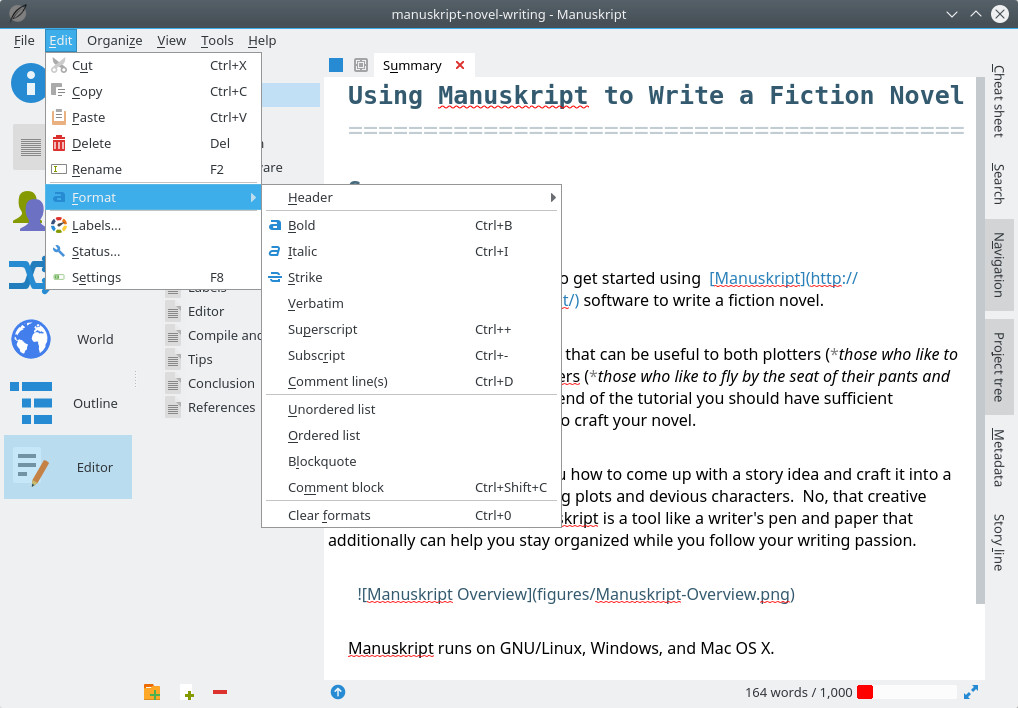This screenshot has height=708, width=1018.
Task: Click the Copy icon in Edit menu
Action: coord(59,92)
